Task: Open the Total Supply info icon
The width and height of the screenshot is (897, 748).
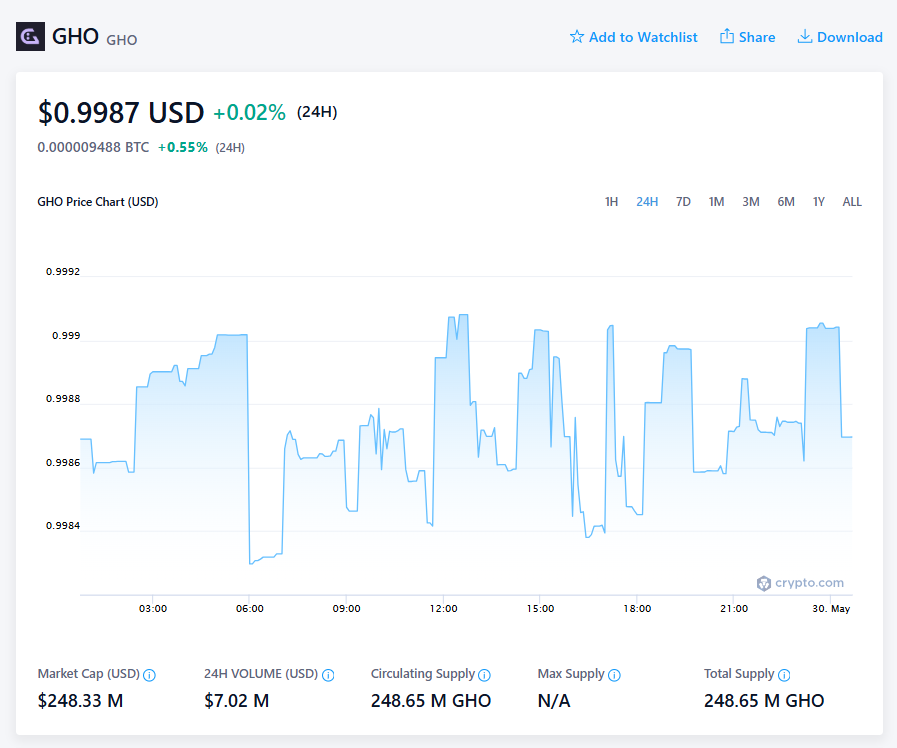Action: [x=784, y=675]
